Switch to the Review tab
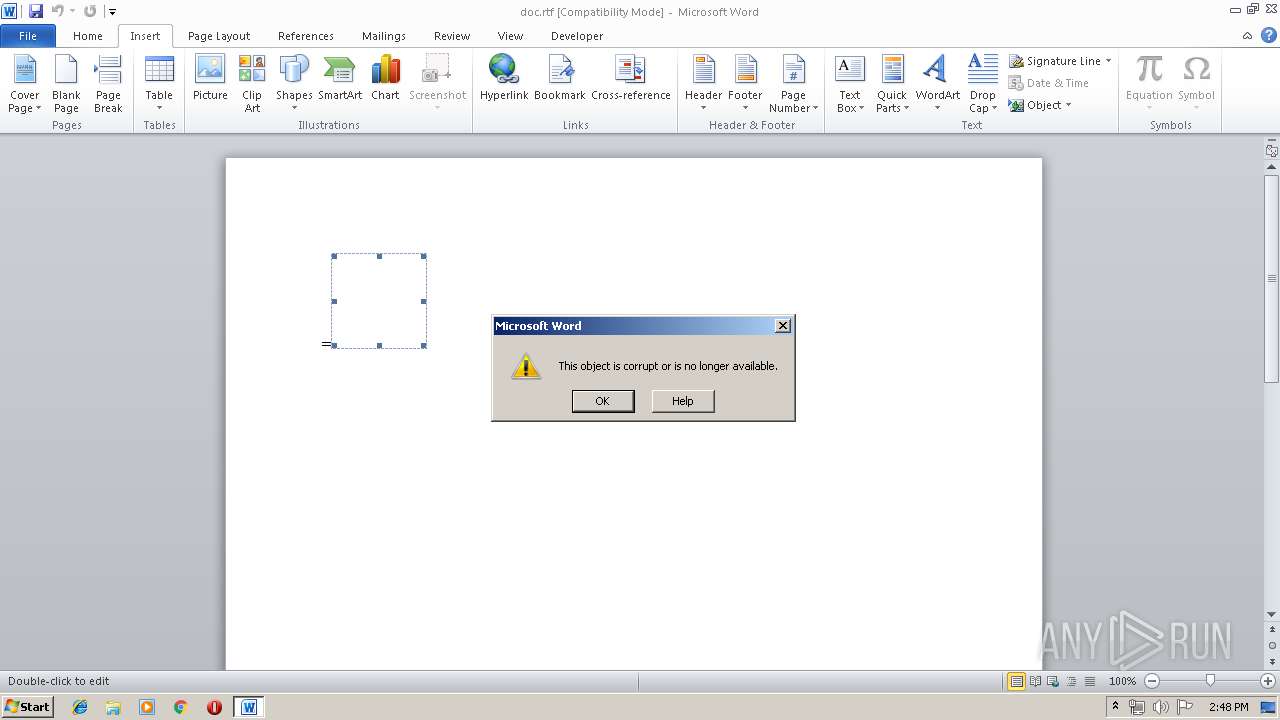Image resolution: width=1280 pixels, height=720 pixels. coord(452,36)
